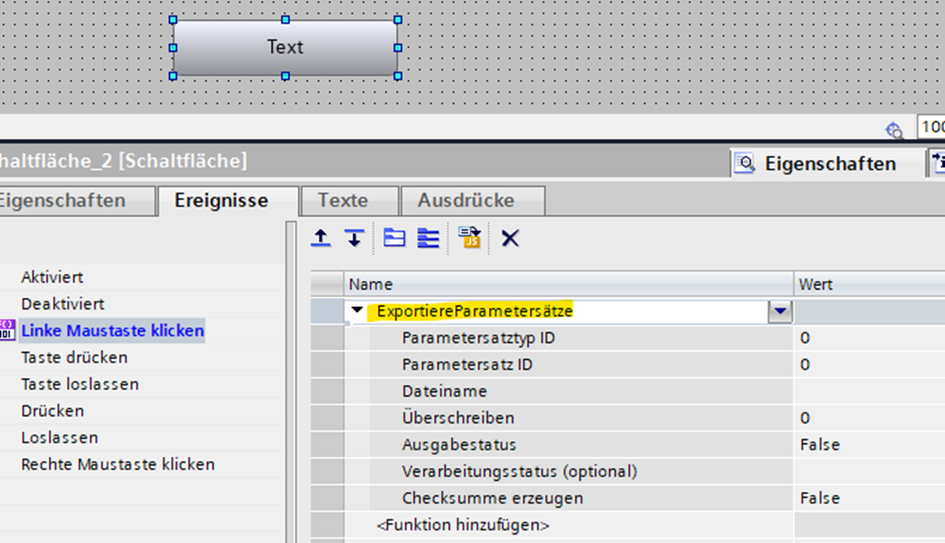Convert function list to JavaScript script icon

[x=469, y=237]
